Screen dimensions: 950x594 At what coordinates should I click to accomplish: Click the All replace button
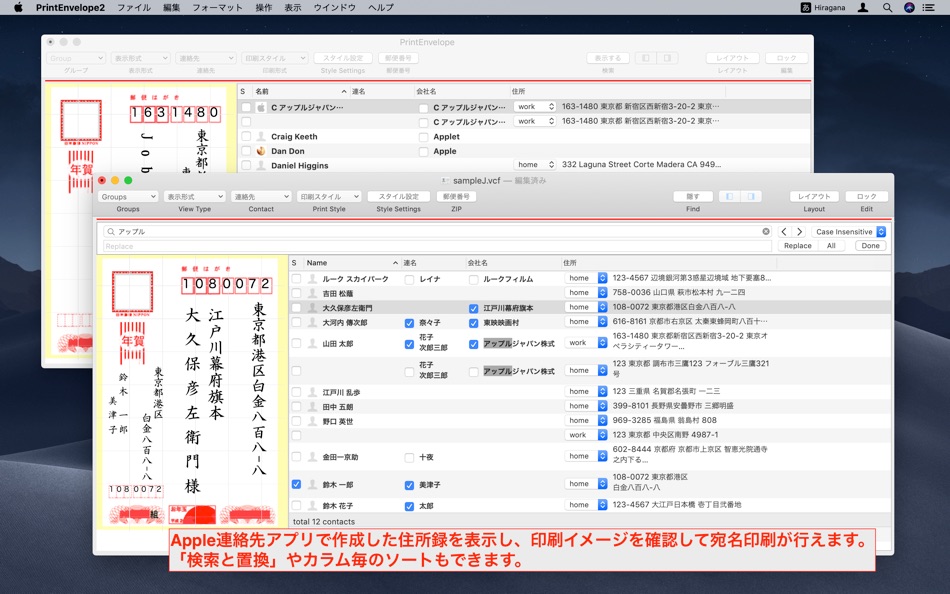coord(831,245)
